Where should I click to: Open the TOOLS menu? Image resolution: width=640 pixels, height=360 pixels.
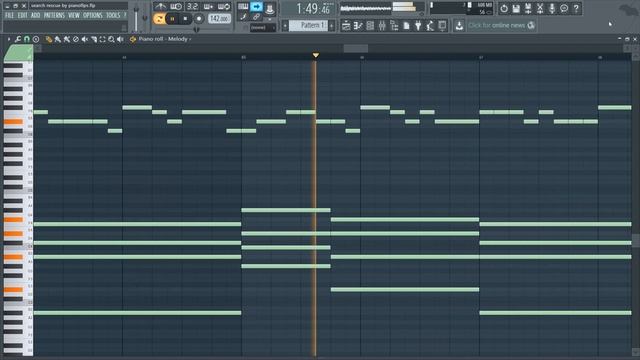(113, 16)
